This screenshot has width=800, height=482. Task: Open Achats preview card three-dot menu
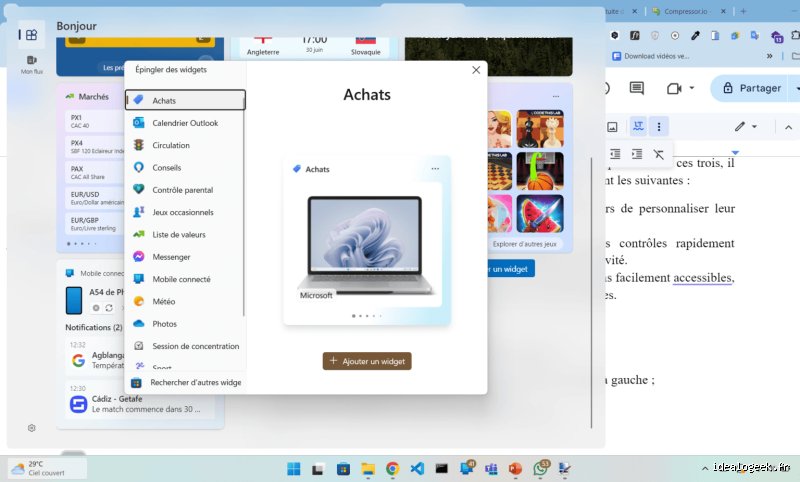[x=435, y=169]
